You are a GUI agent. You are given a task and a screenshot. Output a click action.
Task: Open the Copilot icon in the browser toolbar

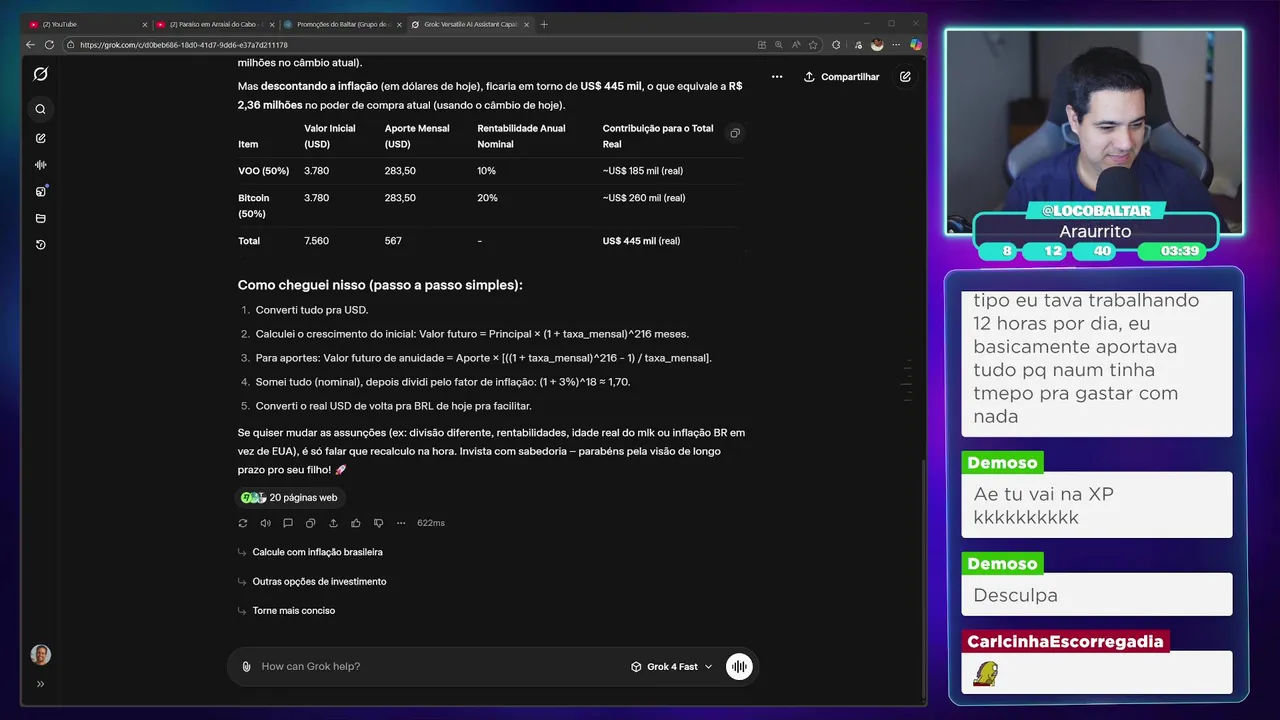click(915, 45)
